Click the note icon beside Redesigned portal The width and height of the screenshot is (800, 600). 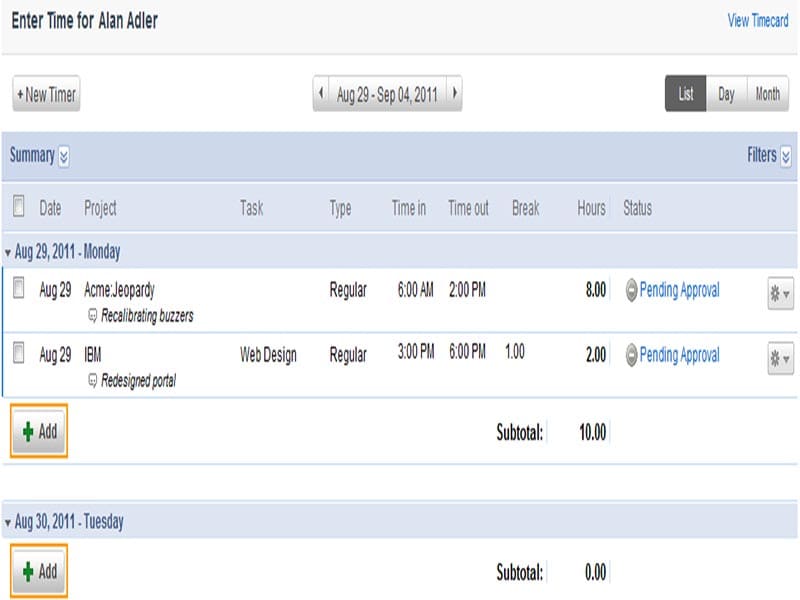pyautogui.click(x=92, y=381)
